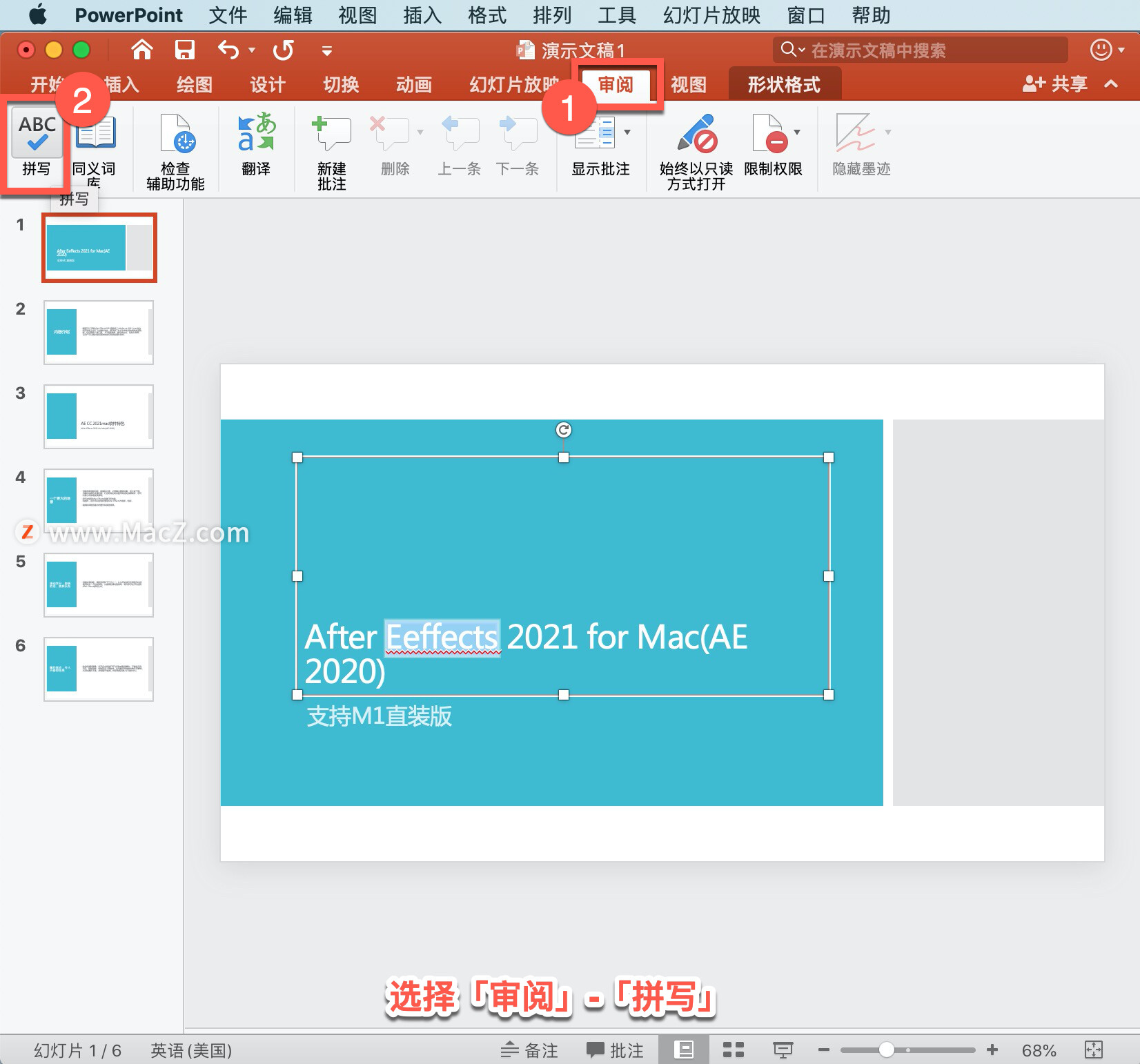Click the smiley feedback icon

[1101, 50]
